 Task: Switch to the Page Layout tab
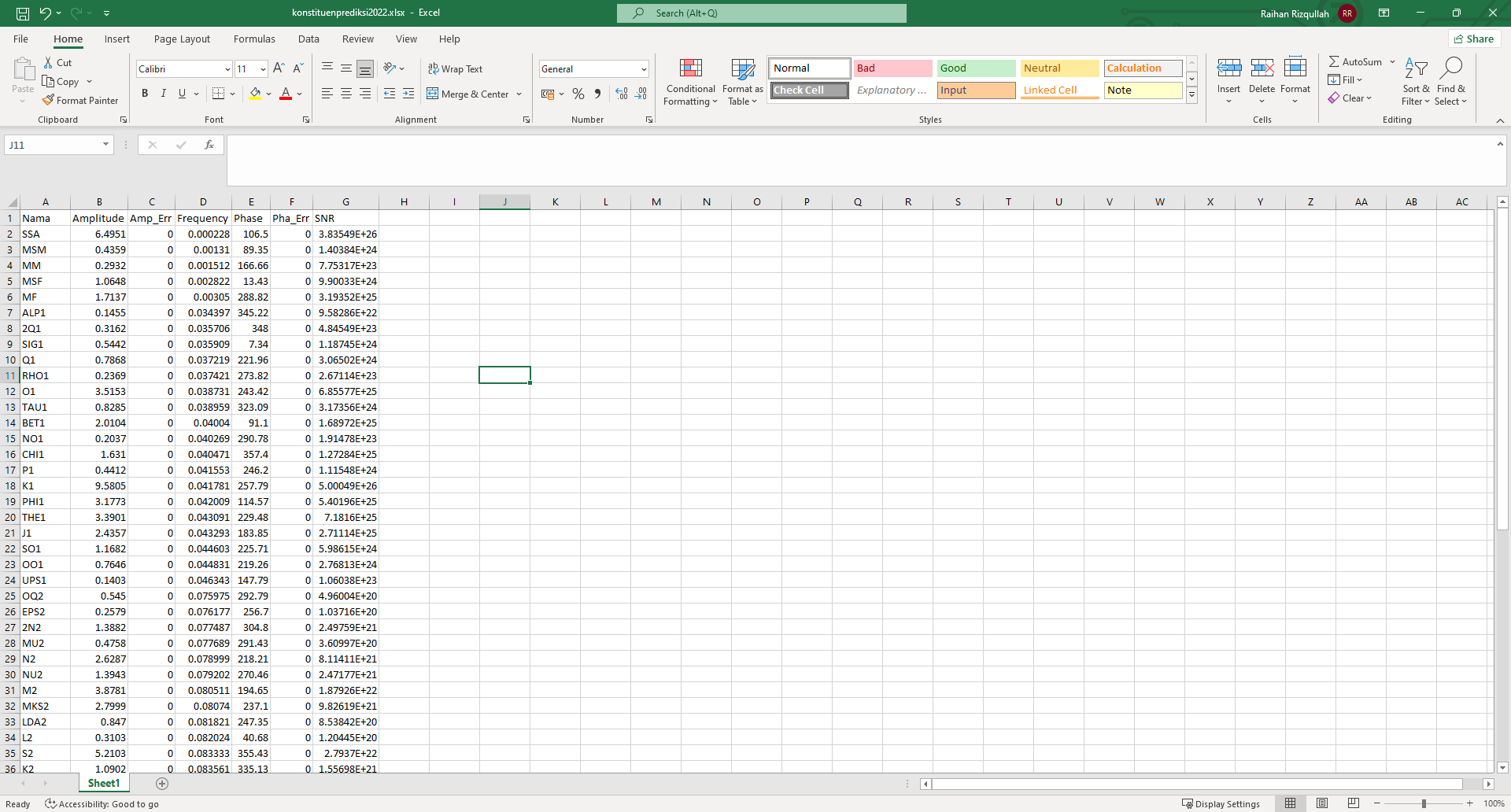pos(182,39)
